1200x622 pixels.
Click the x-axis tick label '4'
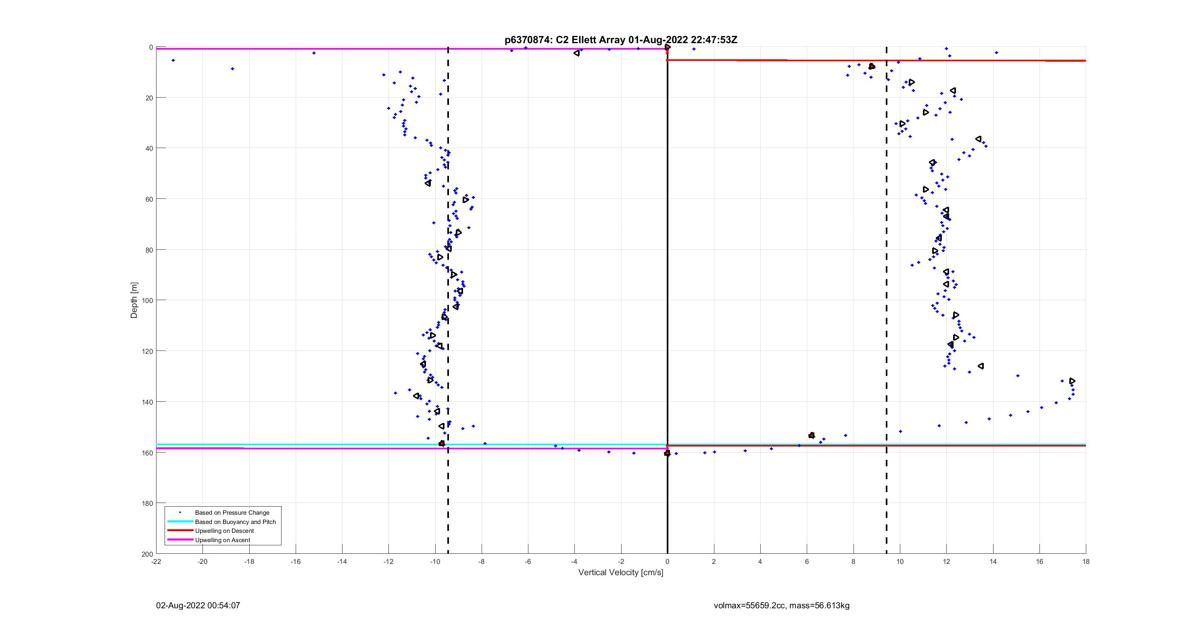(x=761, y=562)
